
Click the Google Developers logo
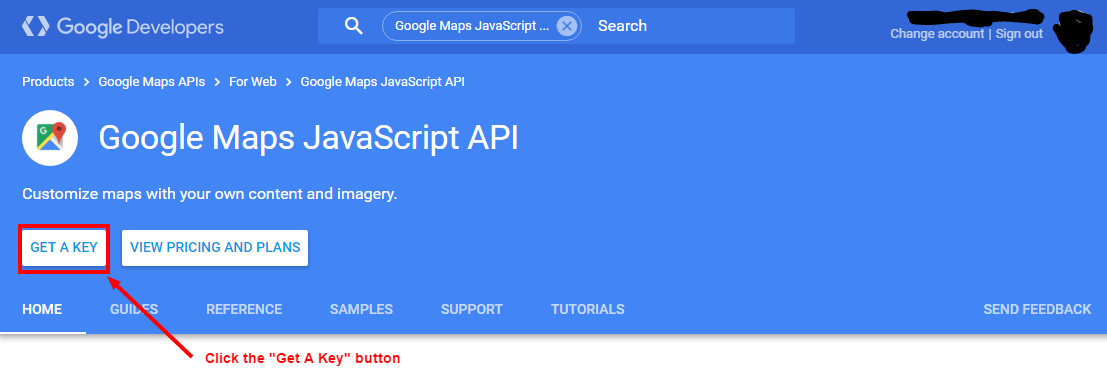click(x=123, y=27)
